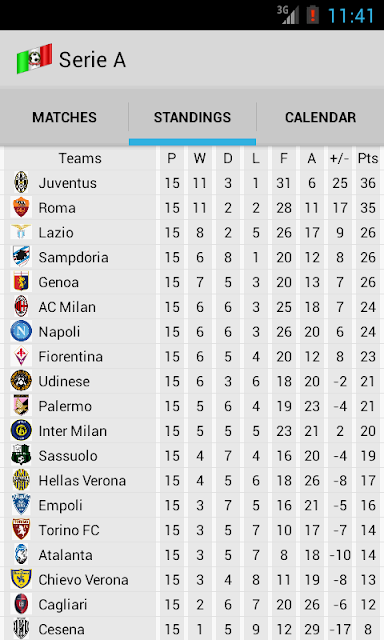Select the Inter Milan crest
Image resolution: width=384 pixels, height=640 pixels.
(x=21, y=431)
